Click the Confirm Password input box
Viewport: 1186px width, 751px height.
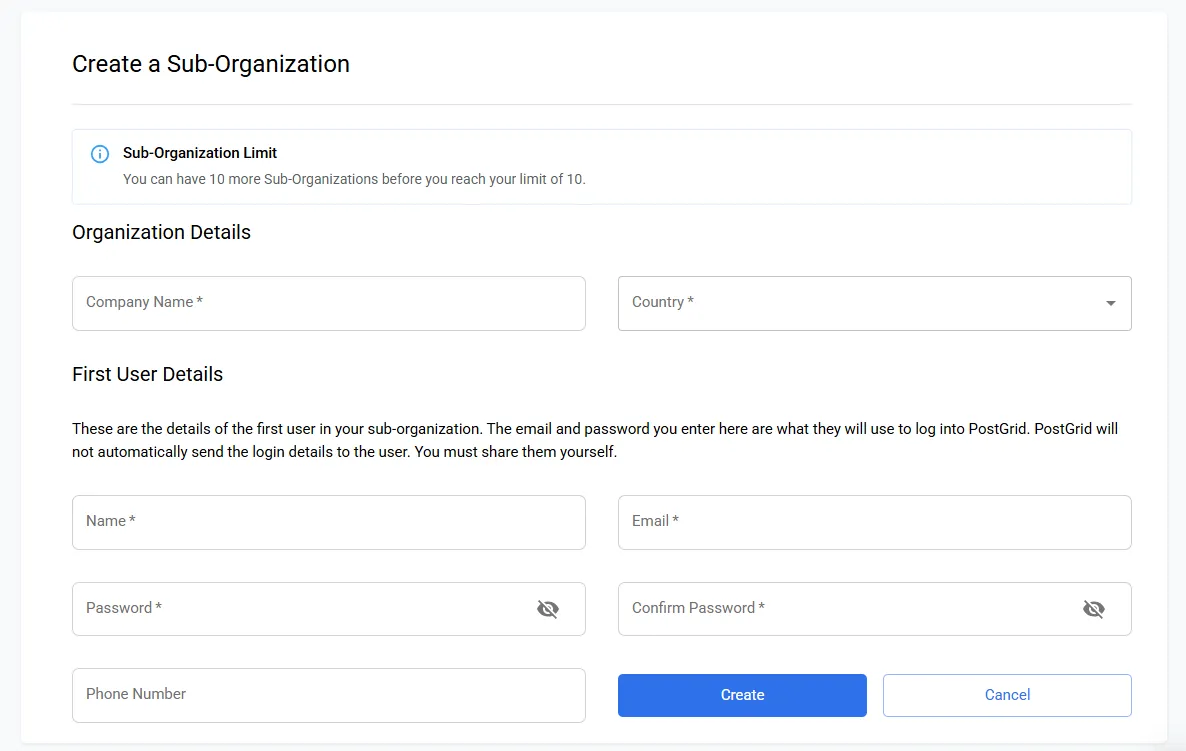coord(850,609)
